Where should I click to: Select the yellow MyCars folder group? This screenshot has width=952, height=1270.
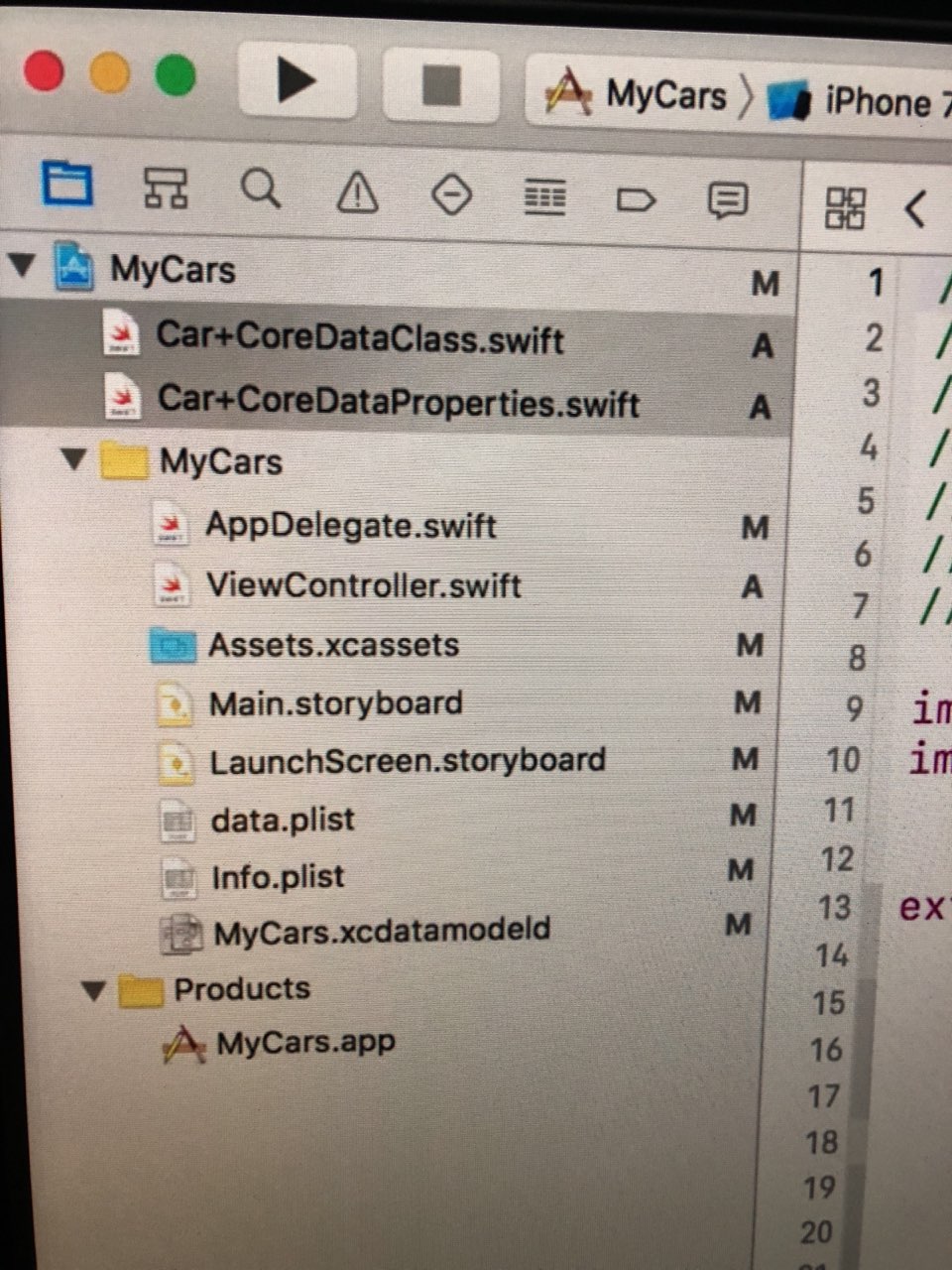coord(220,462)
